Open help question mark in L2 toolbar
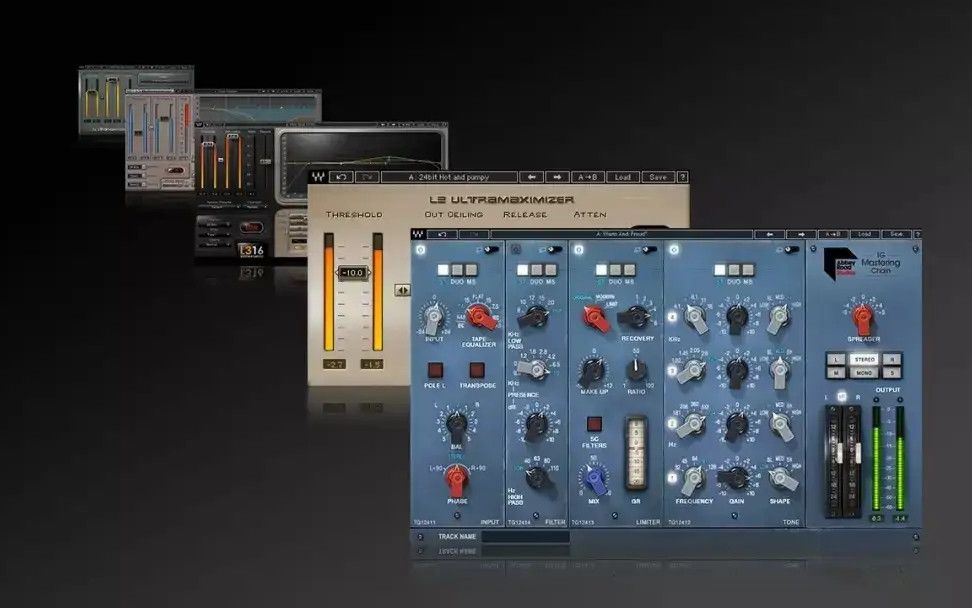This screenshot has width=972, height=608. click(681, 177)
